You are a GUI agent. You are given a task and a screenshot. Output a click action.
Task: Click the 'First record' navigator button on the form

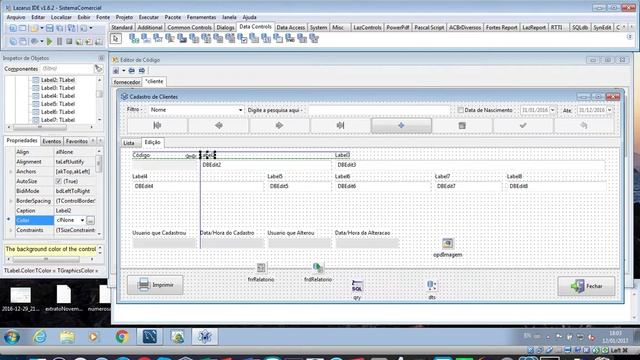(x=157, y=125)
